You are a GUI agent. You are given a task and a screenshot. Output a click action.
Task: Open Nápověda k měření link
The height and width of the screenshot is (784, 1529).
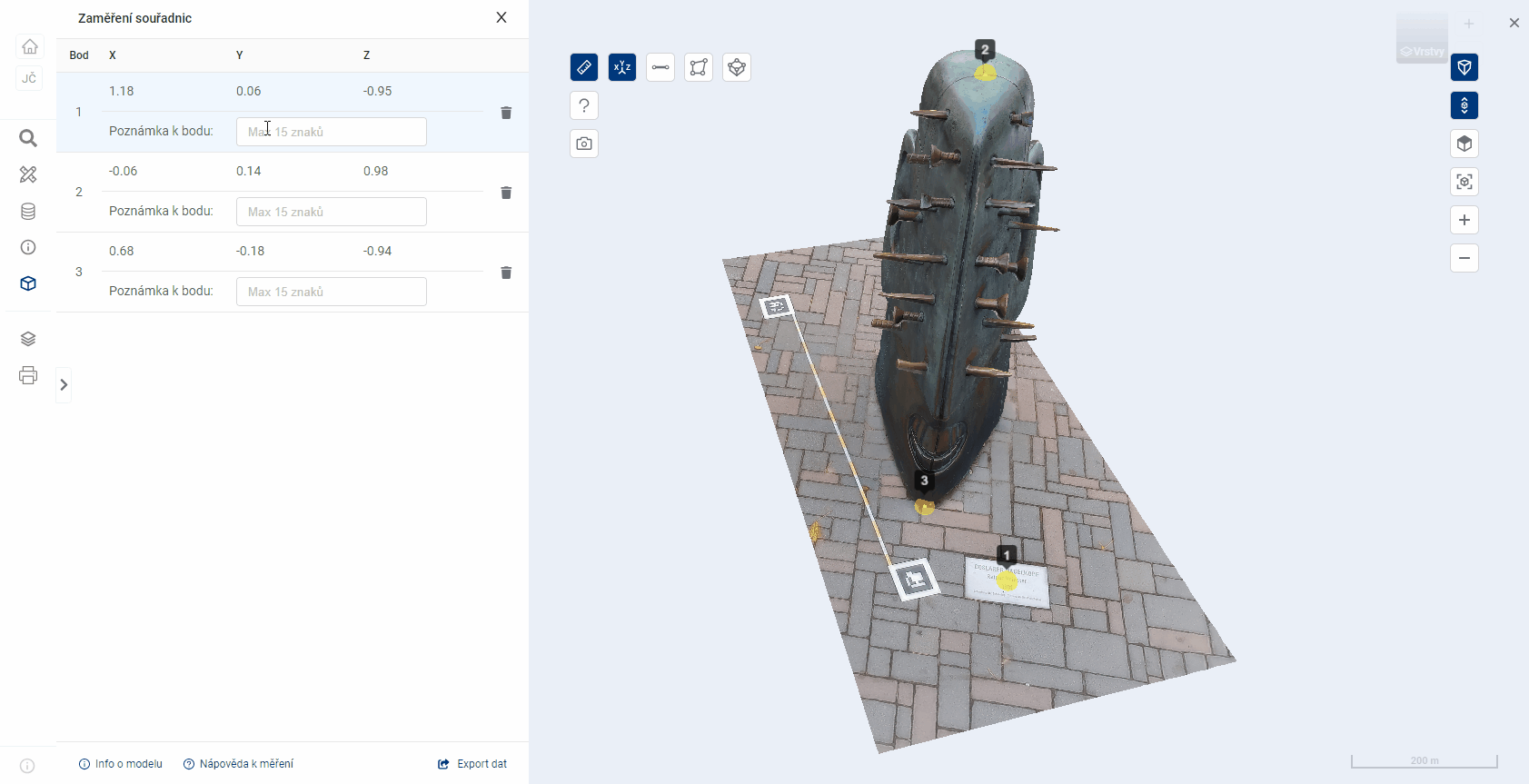238,764
